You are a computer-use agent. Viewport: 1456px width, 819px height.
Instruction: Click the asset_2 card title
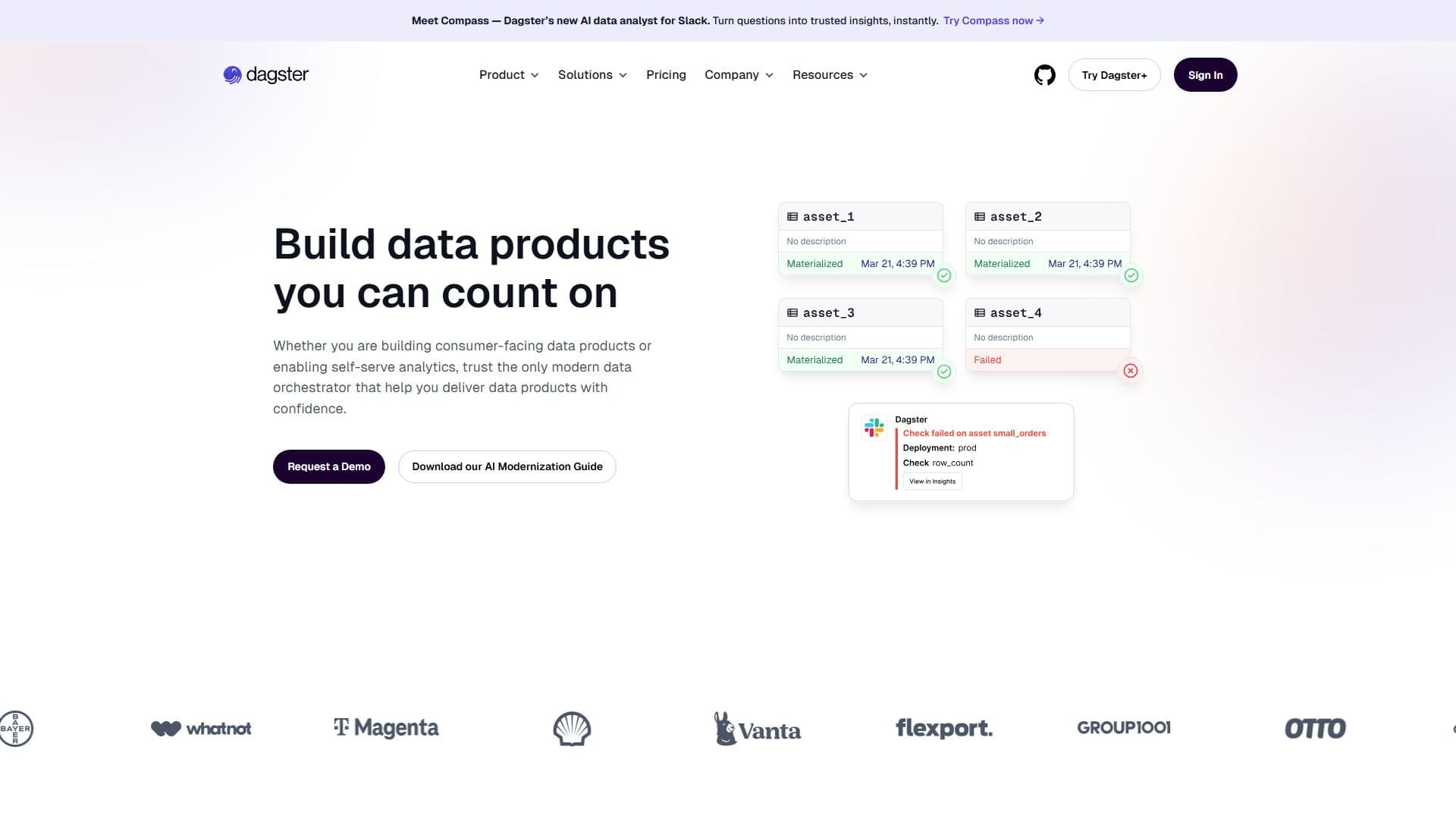point(1015,217)
